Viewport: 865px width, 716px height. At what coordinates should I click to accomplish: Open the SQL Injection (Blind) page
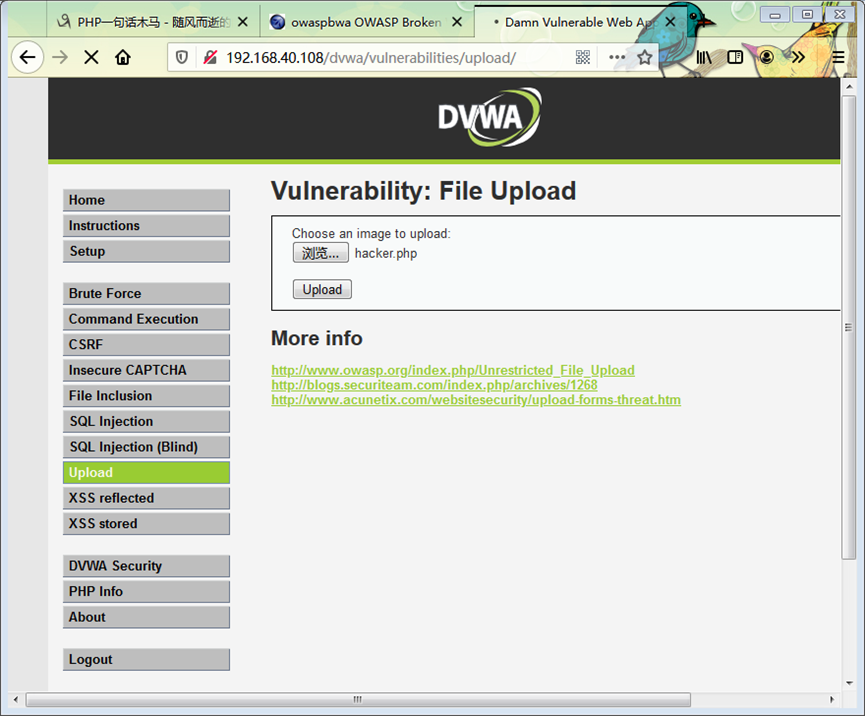[x=146, y=447]
